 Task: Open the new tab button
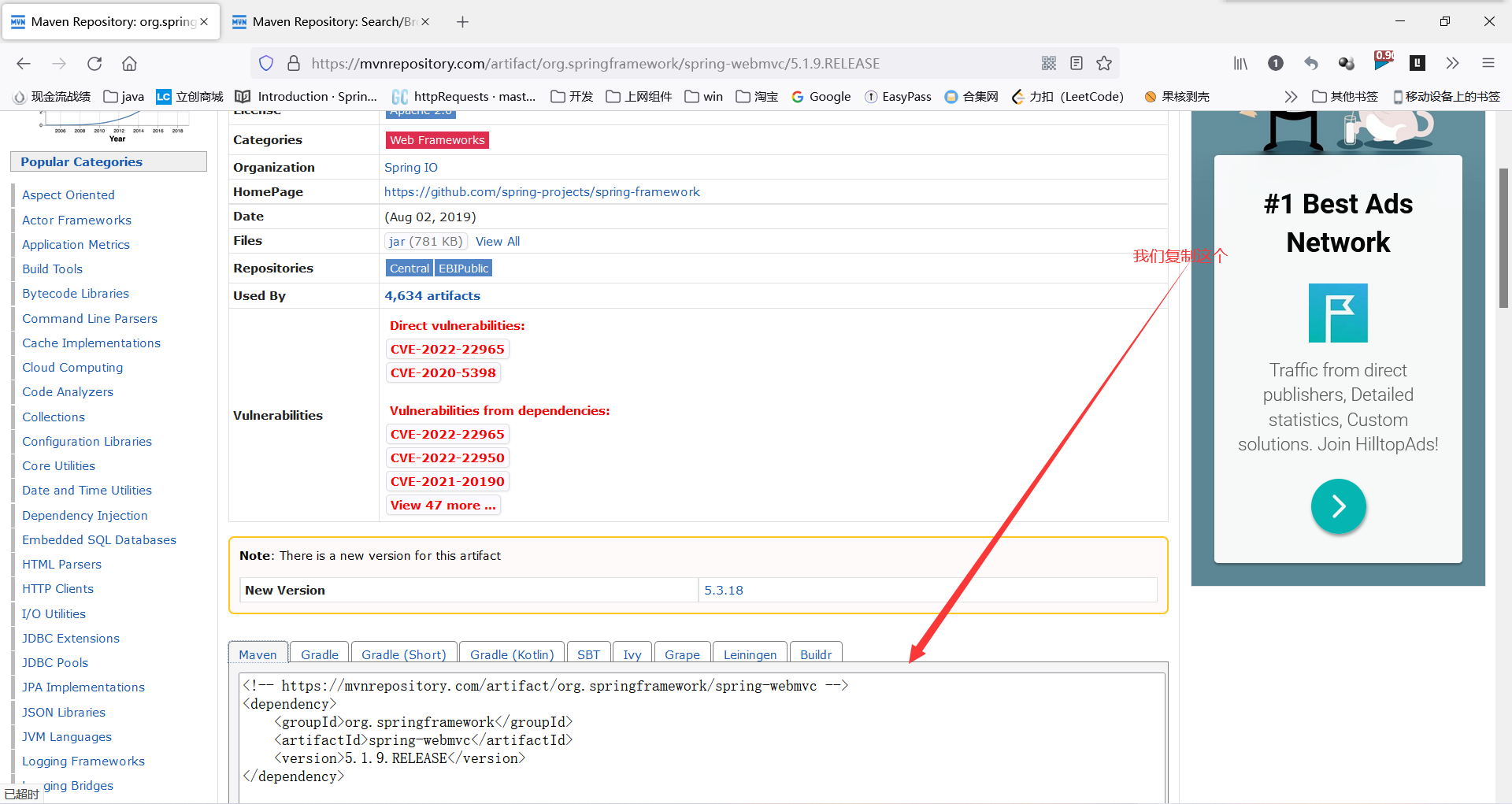pyautogui.click(x=463, y=22)
